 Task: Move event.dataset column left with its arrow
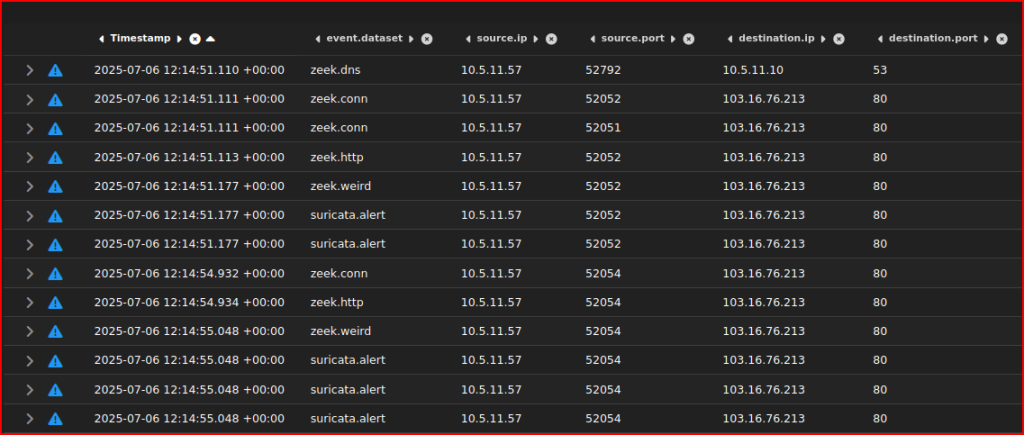[318, 39]
